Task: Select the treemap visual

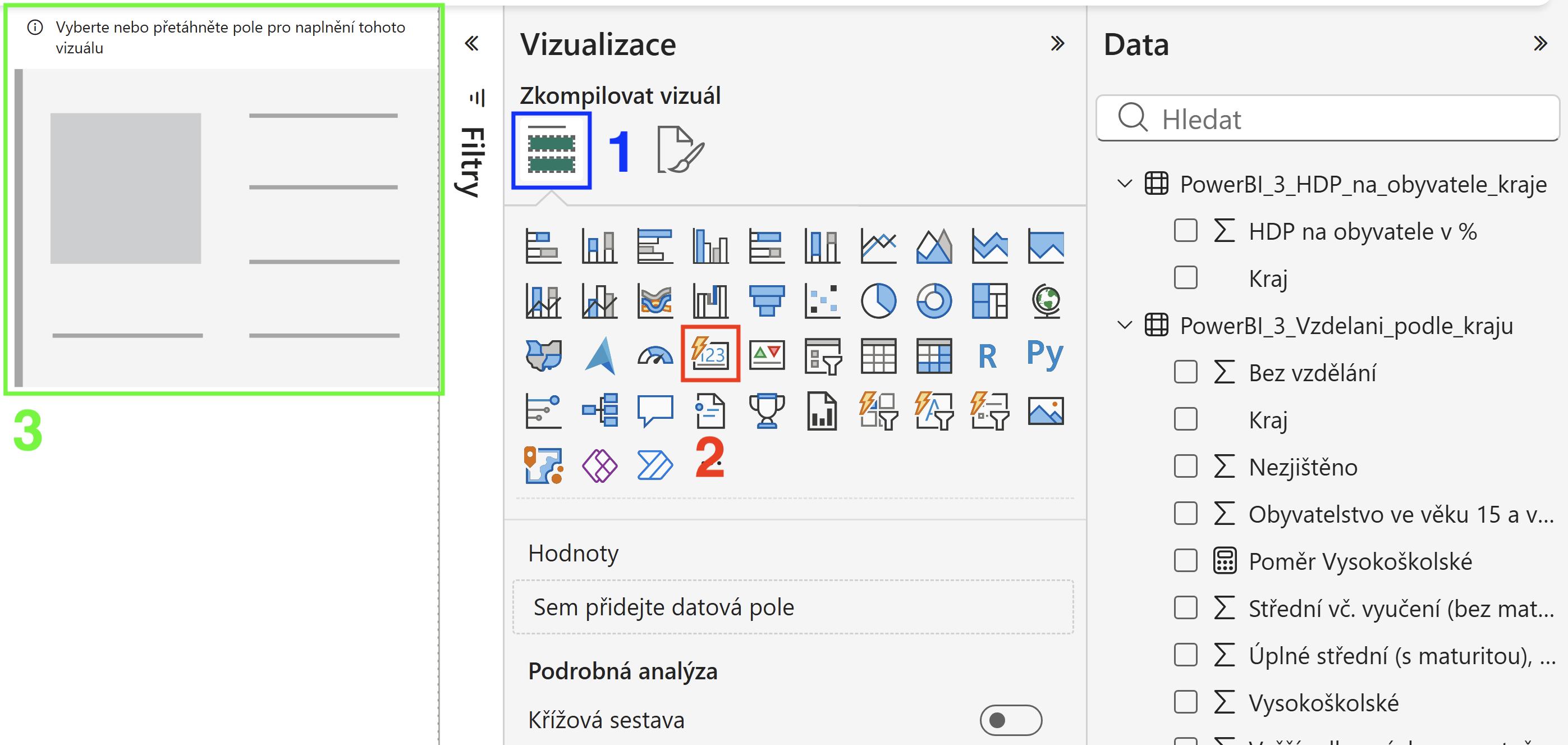Action: pos(990,300)
